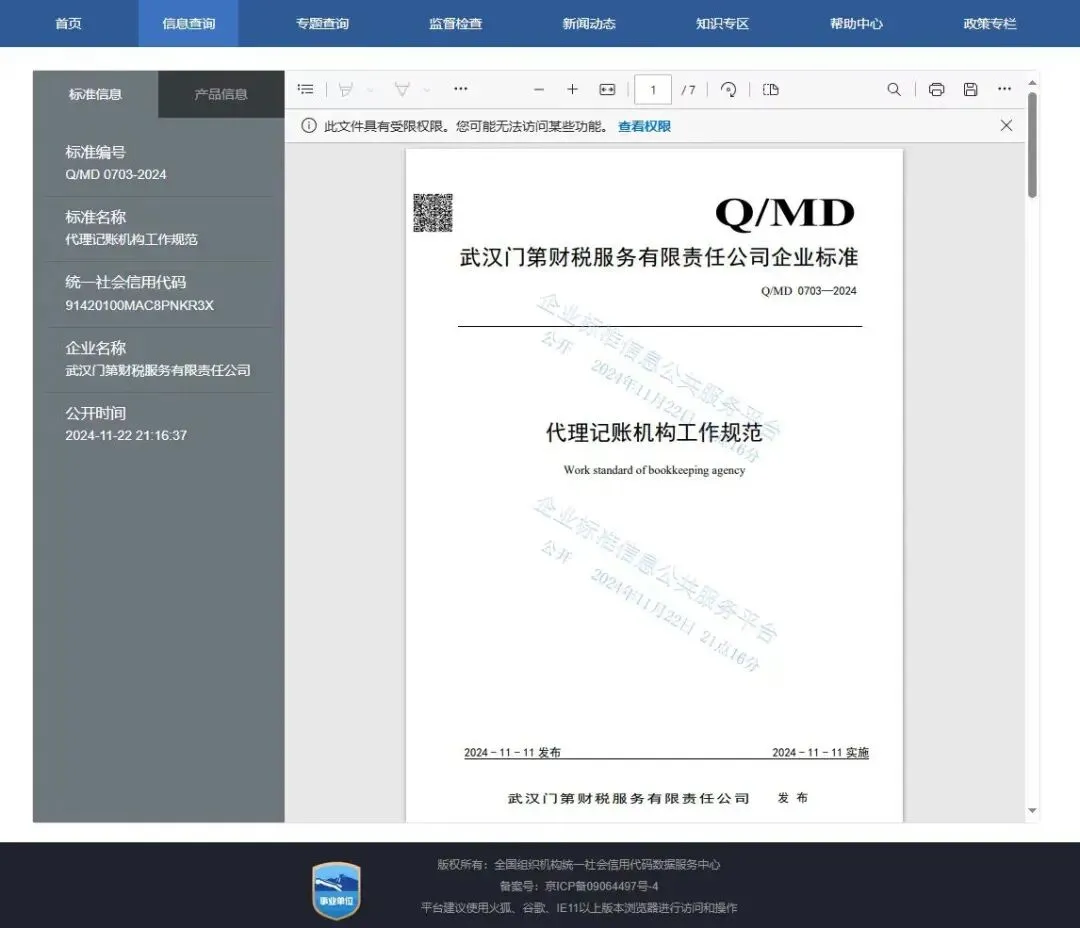This screenshot has height=928, width=1080.
Task: Dismiss the restricted permissions notice bar
Action: (x=1006, y=125)
